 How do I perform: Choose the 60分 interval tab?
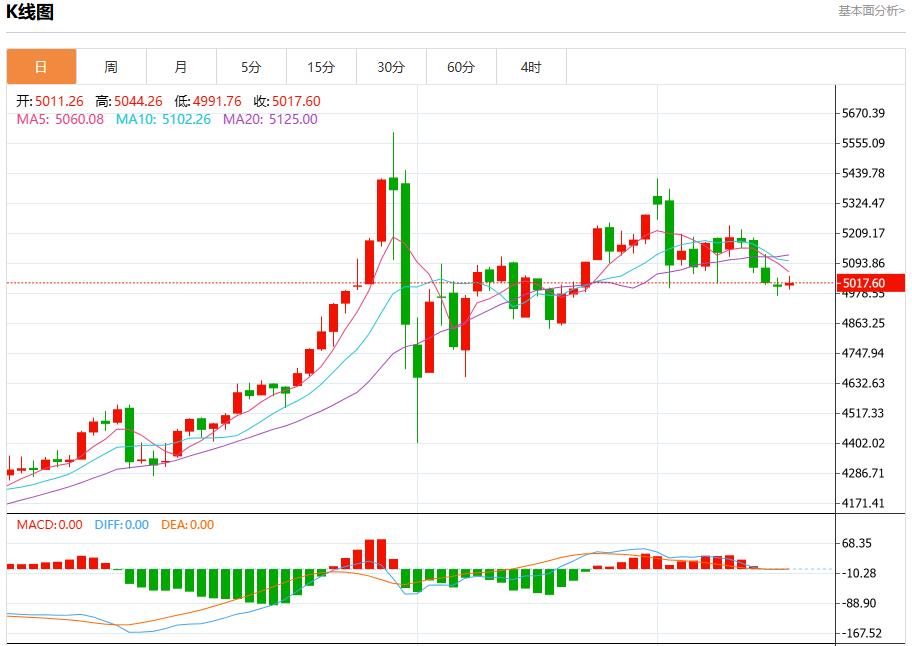(x=461, y=67)
